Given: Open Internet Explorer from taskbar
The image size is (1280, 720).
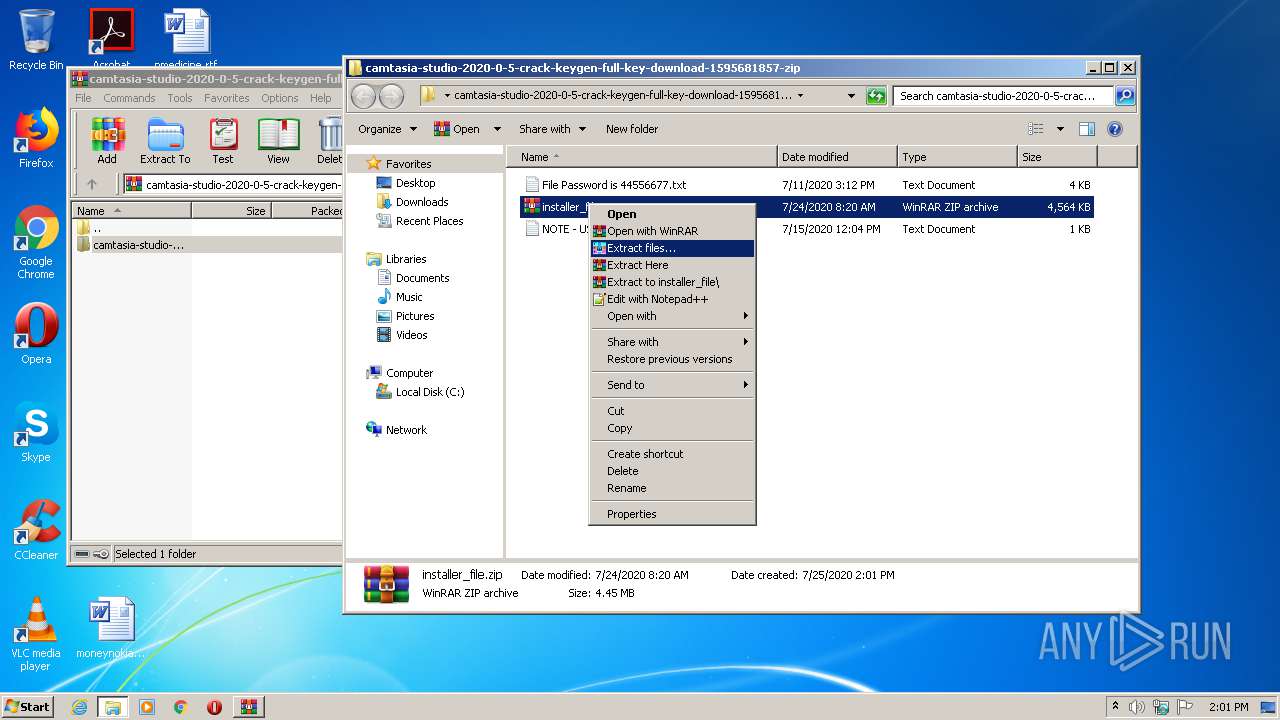Looking at the screenshot, I should click(x=79, y=707).
